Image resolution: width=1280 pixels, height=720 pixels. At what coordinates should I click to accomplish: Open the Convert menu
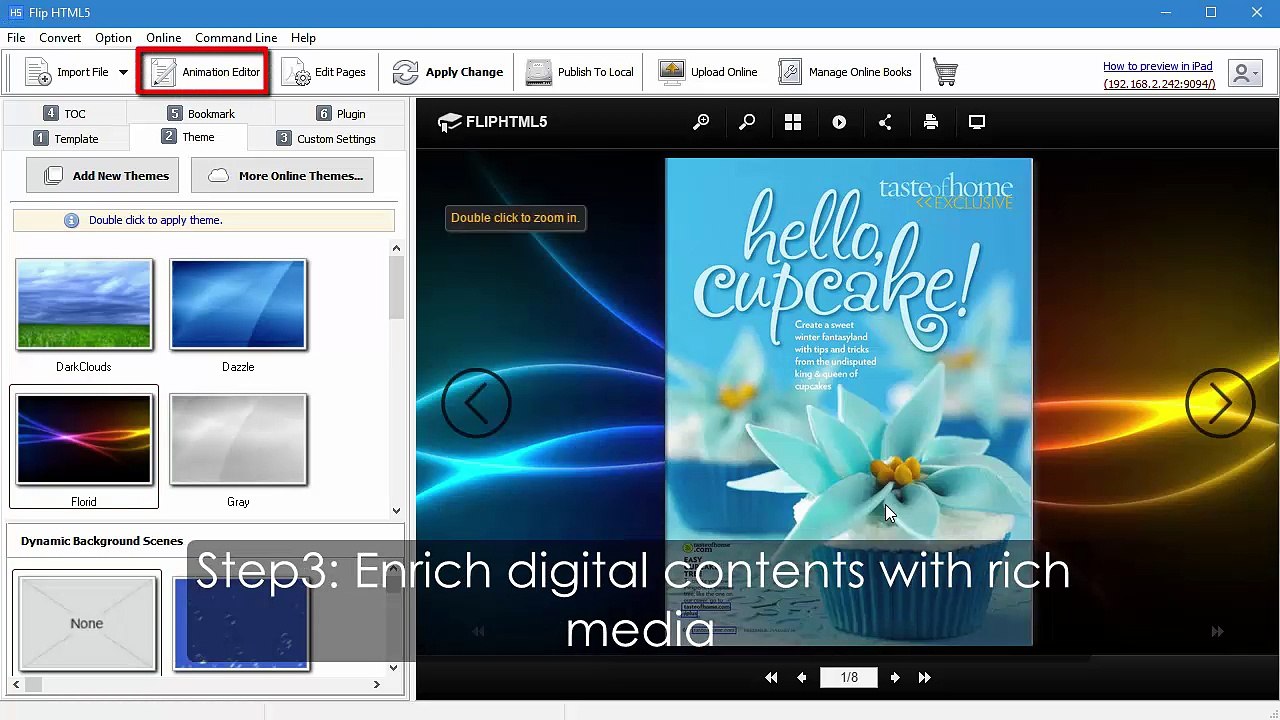60,37
